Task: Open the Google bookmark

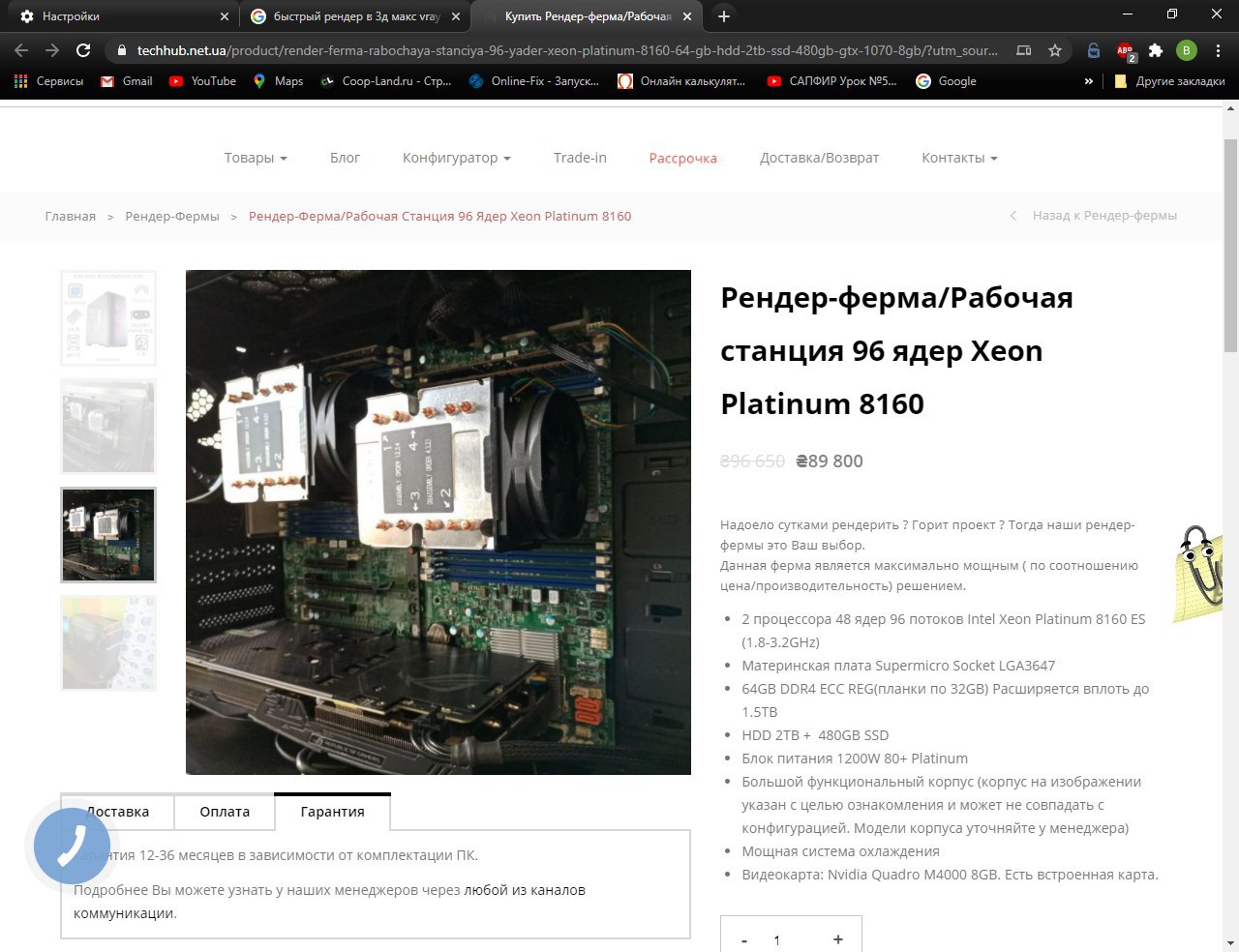Action: coord(947,81)
